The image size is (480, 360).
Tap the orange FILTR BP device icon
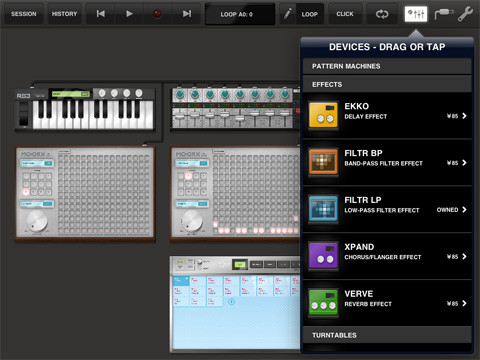click(323, 162)
